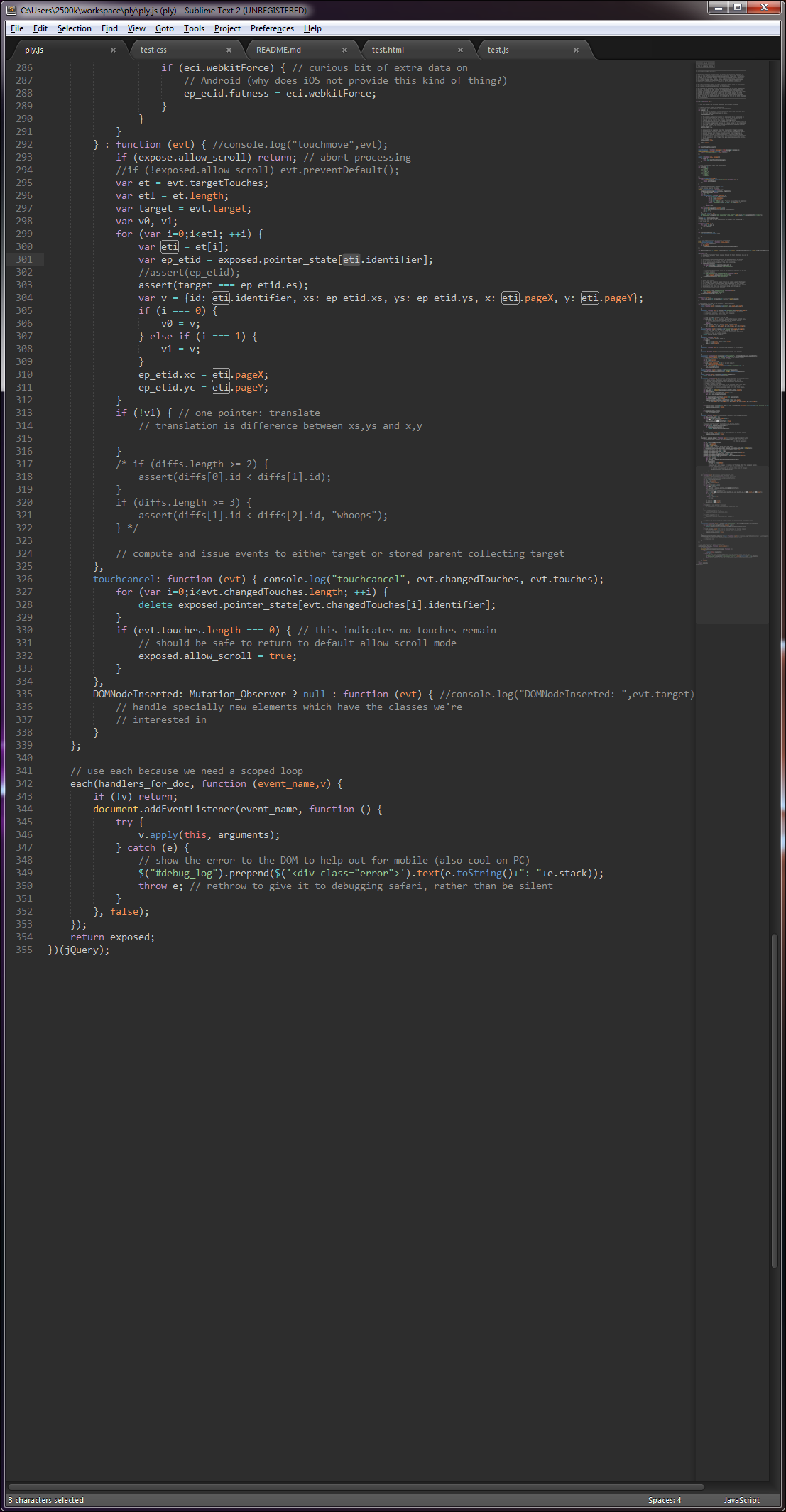
Task: Click the Sublime Text icon in title bar
Action: click(x=11, y=10)
